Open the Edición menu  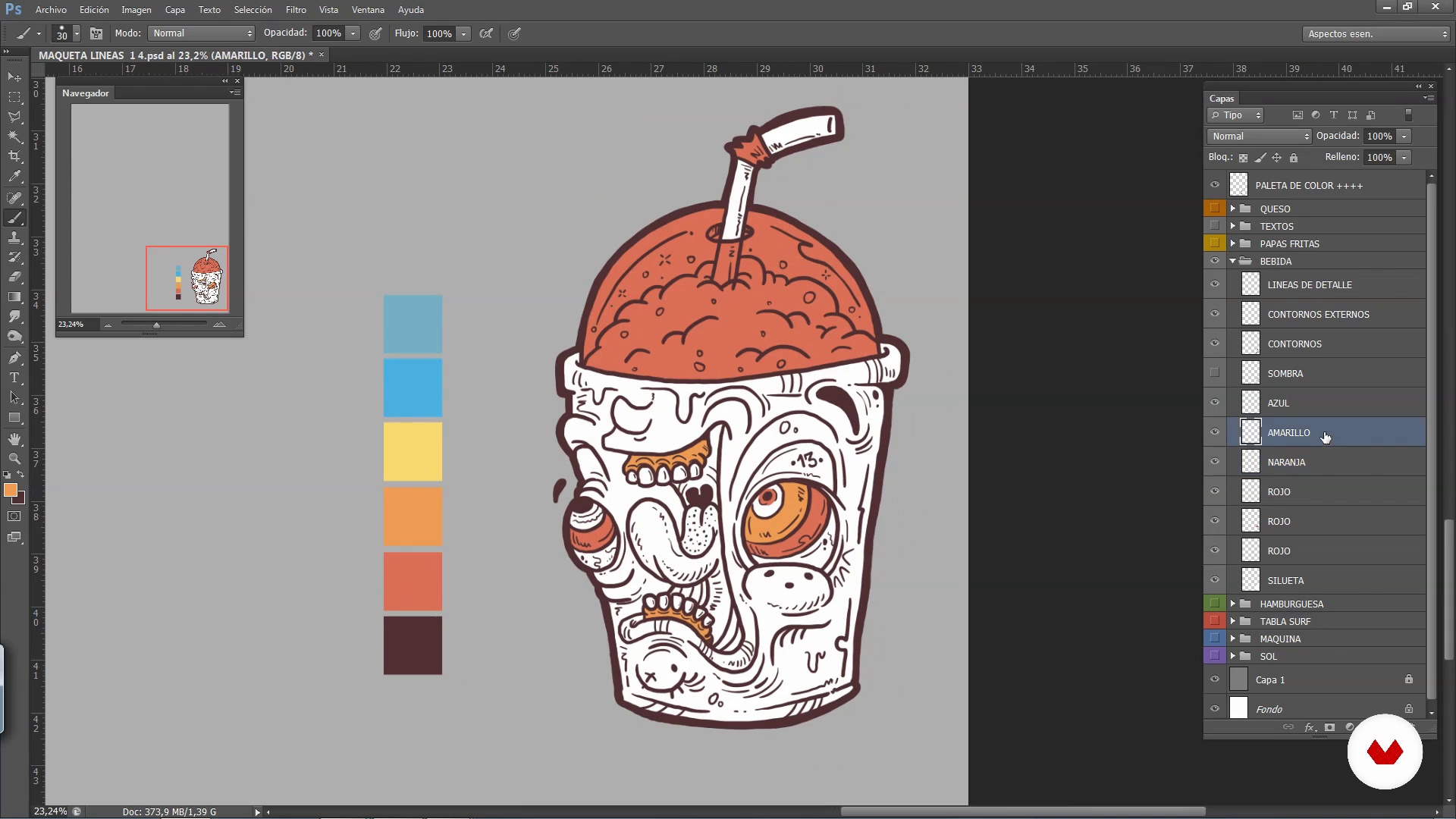tap(94, 10)
